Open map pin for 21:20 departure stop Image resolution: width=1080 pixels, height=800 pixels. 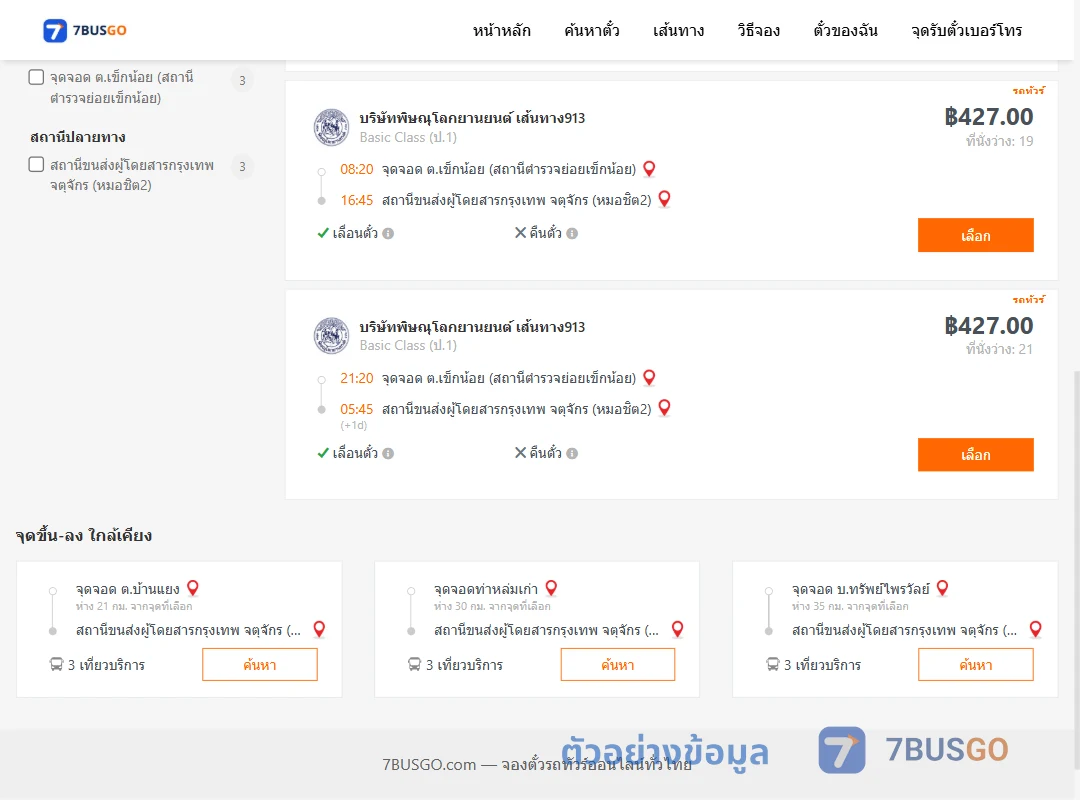(x=649, y=377)
